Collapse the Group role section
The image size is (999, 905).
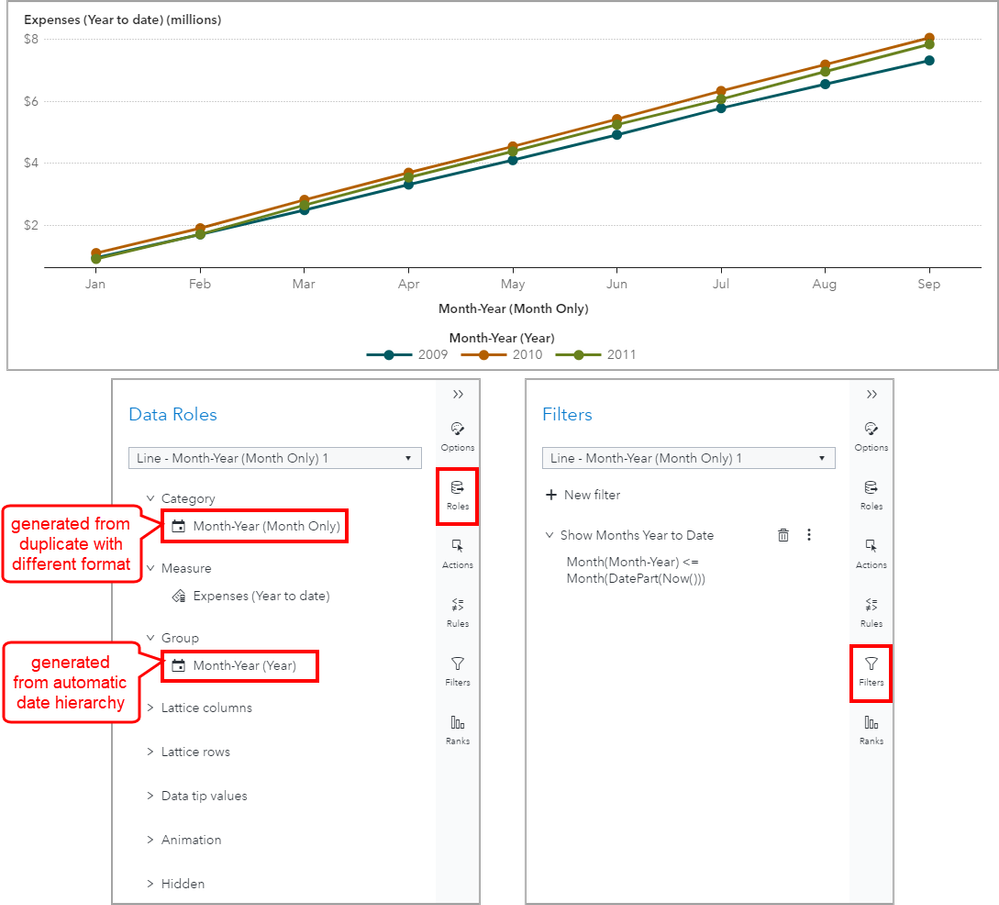pos(150,638)
